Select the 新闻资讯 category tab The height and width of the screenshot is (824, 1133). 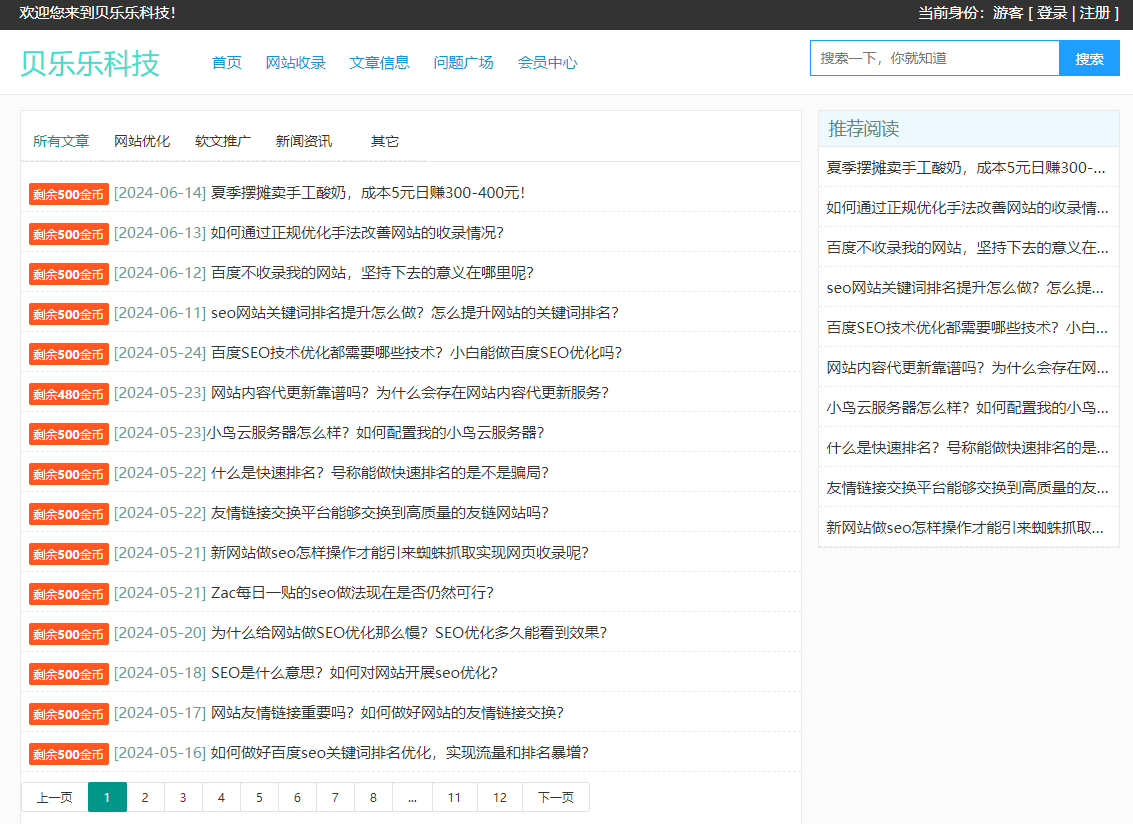tap(304, 141)
